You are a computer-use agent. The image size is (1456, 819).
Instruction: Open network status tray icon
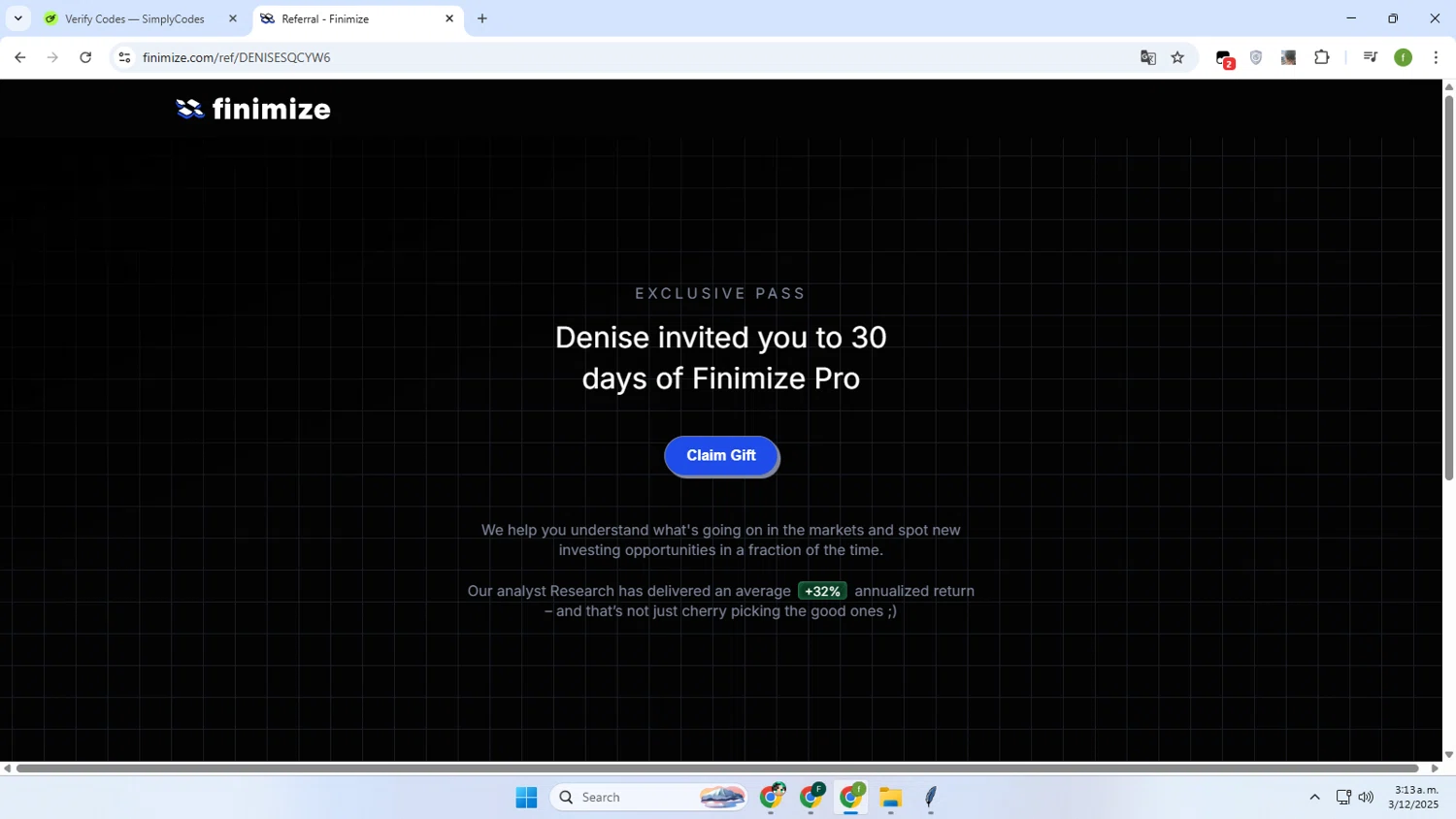1343,798
